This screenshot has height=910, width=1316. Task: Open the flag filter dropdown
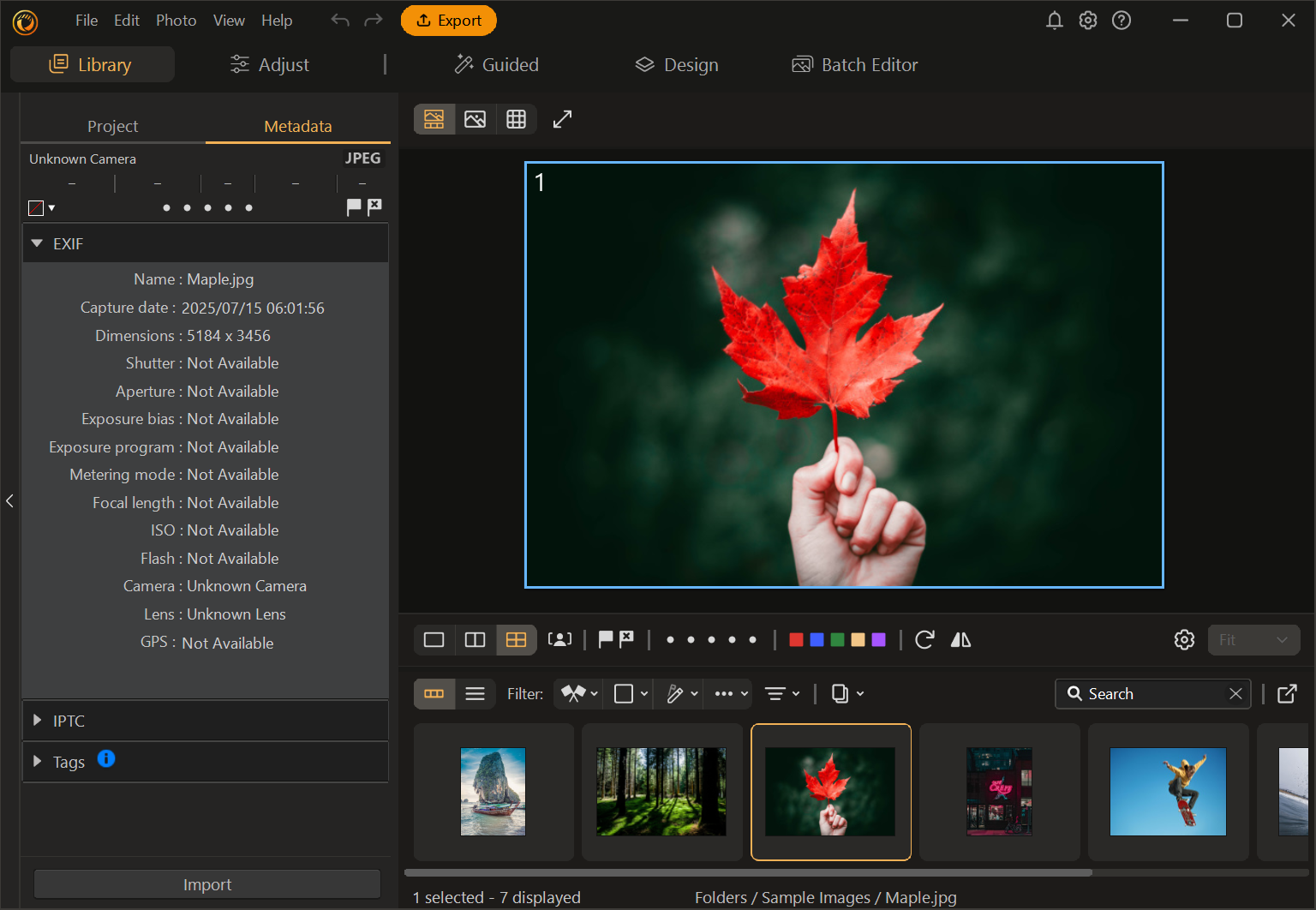579,694
